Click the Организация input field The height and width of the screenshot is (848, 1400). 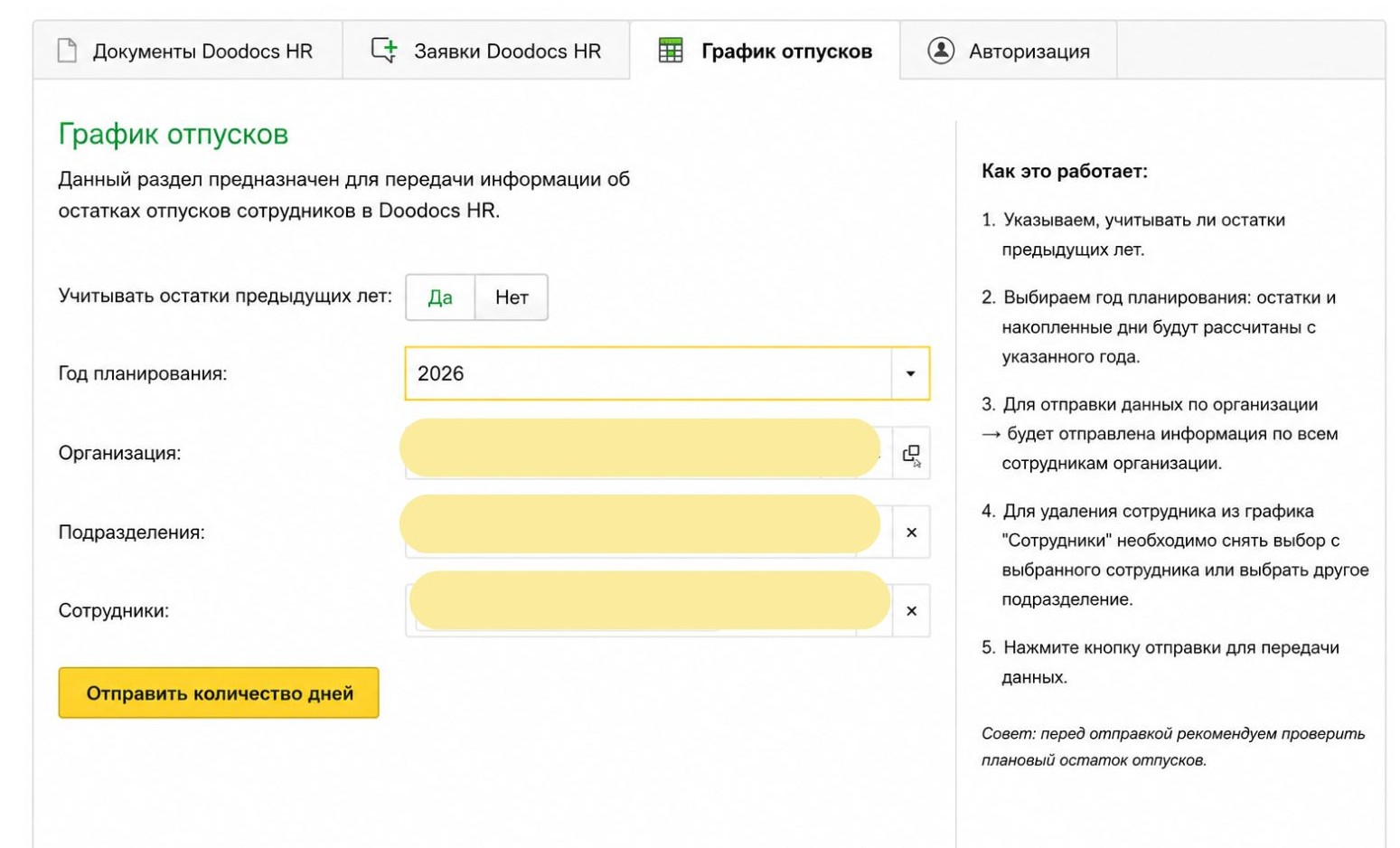[x=648, y=453]
